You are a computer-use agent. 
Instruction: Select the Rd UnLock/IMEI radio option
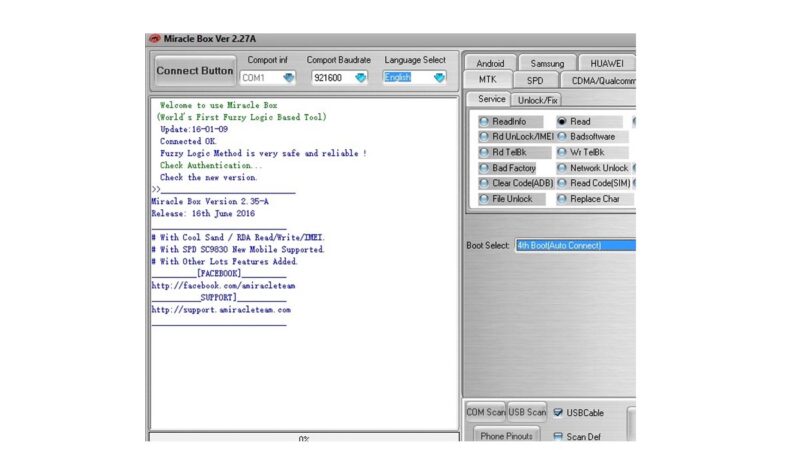(516, 137)
